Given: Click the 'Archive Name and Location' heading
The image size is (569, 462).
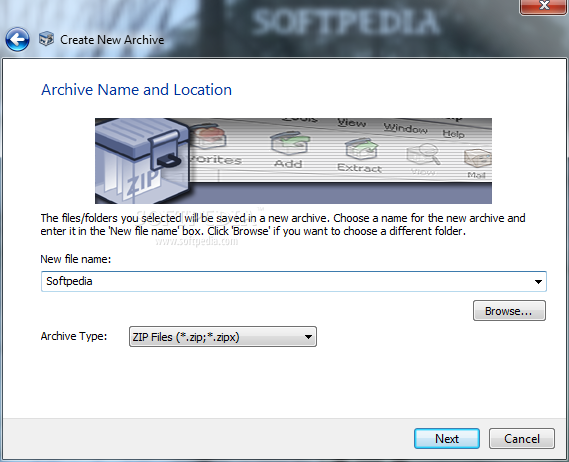Looking at the screenshot, I should coord(136,90).
